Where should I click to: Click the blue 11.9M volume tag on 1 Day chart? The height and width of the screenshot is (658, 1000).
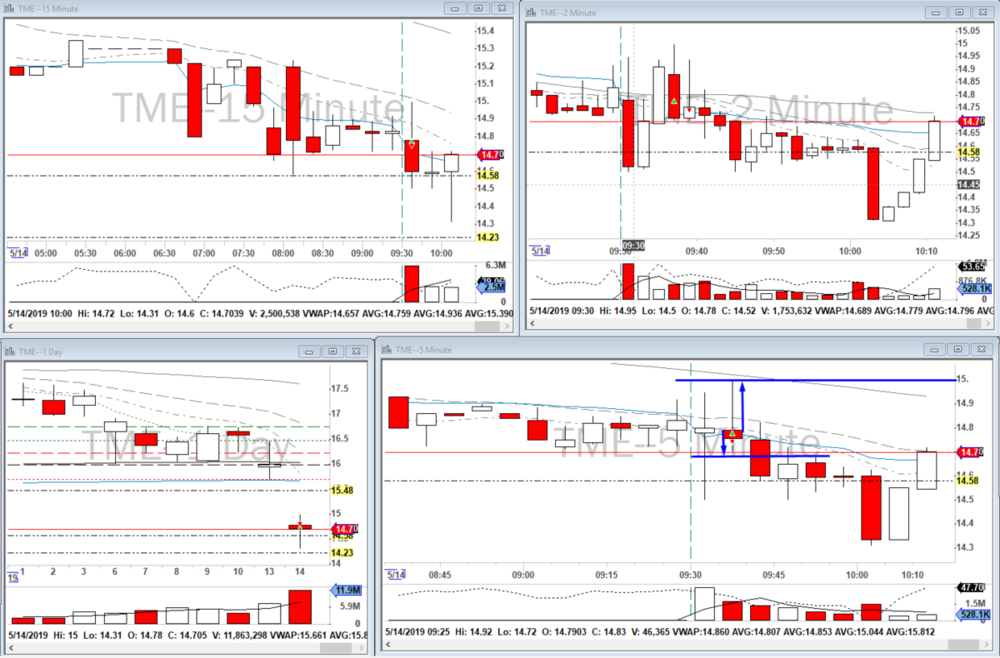tap(349, 590)
